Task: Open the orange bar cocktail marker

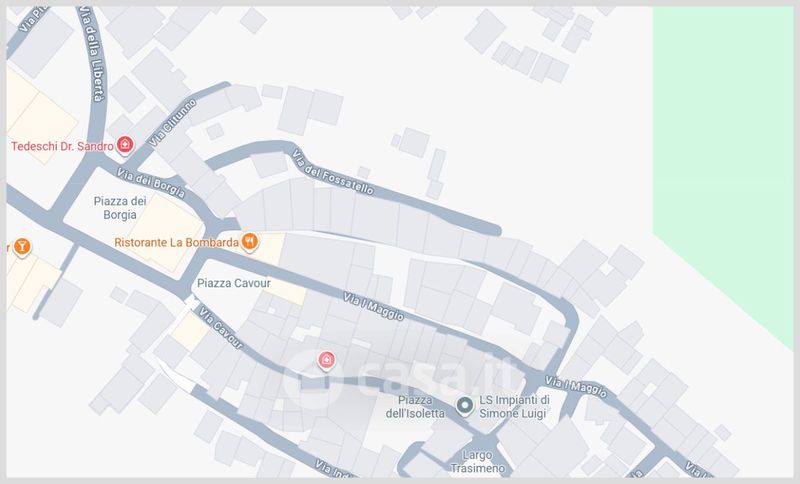Action: (x=21, y=247)
